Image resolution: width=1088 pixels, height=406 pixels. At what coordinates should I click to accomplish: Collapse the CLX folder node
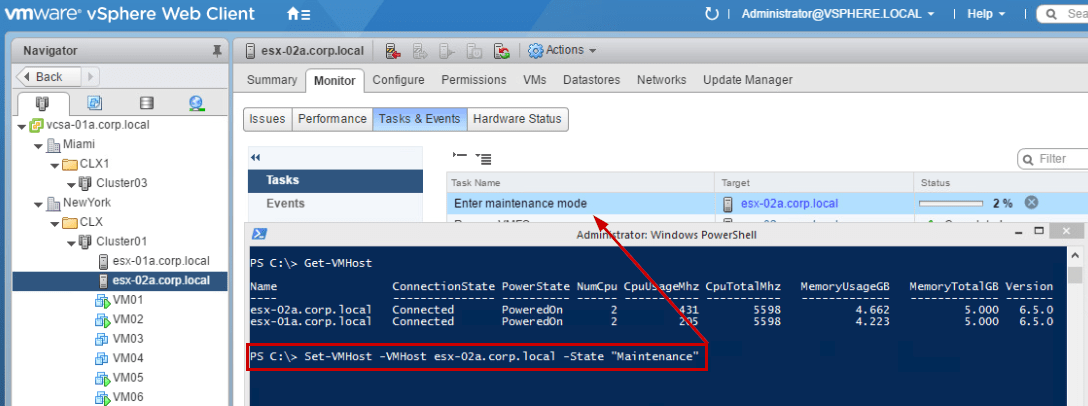coord(54,223)
